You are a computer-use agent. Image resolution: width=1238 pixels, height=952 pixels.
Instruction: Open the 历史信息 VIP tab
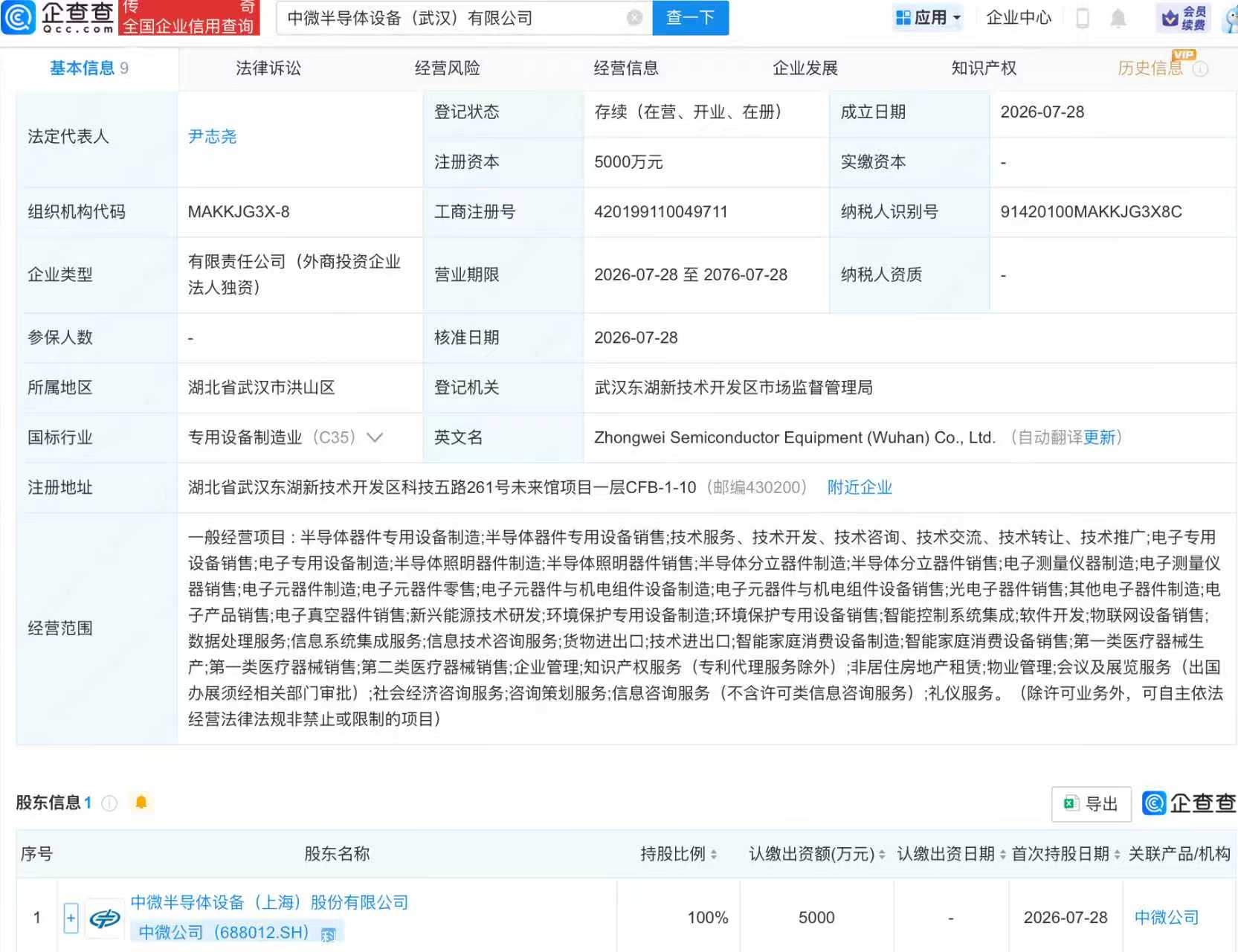click(x=1150, y=68)
